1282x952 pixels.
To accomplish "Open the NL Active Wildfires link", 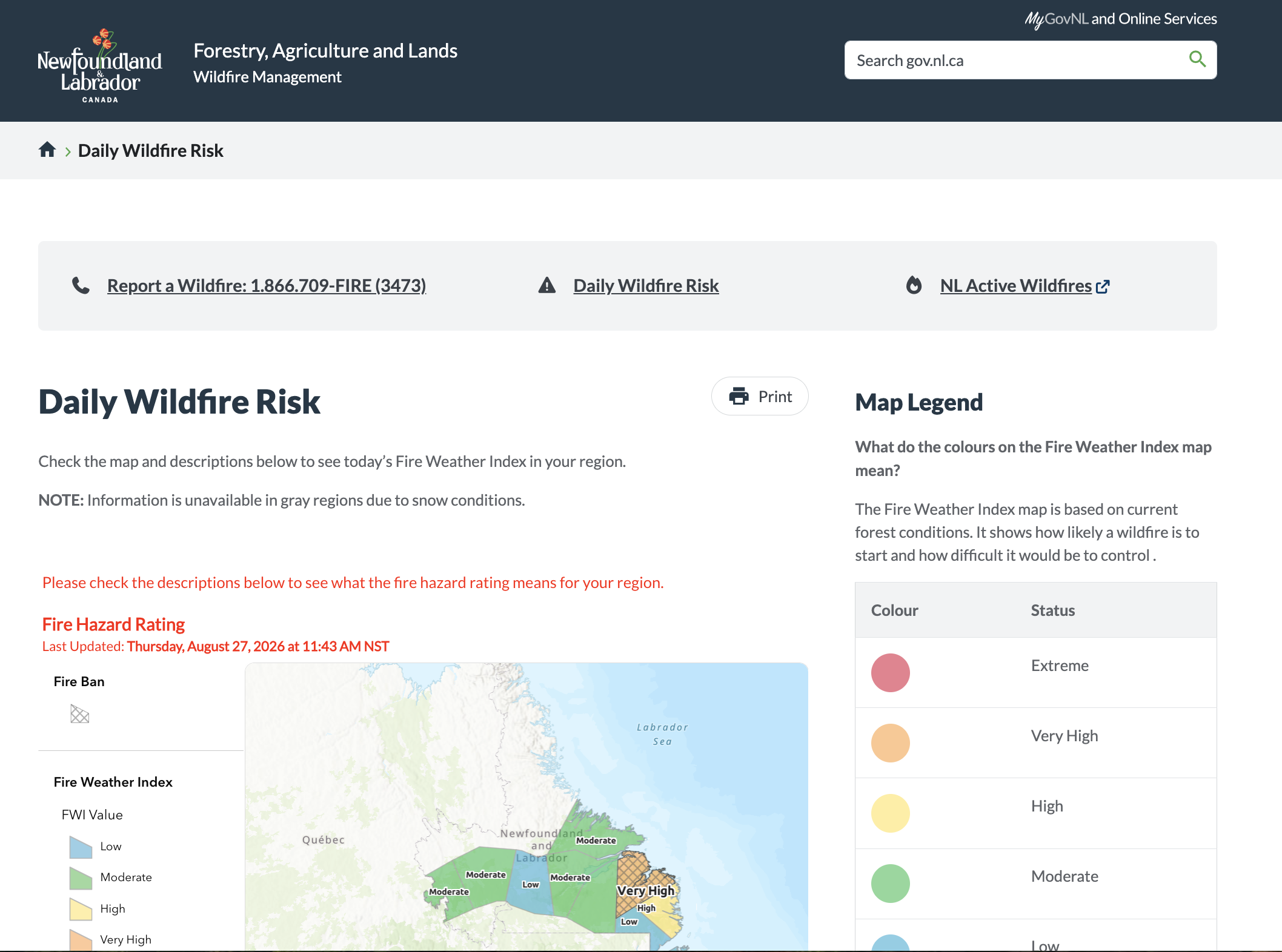I will 1016,285.
